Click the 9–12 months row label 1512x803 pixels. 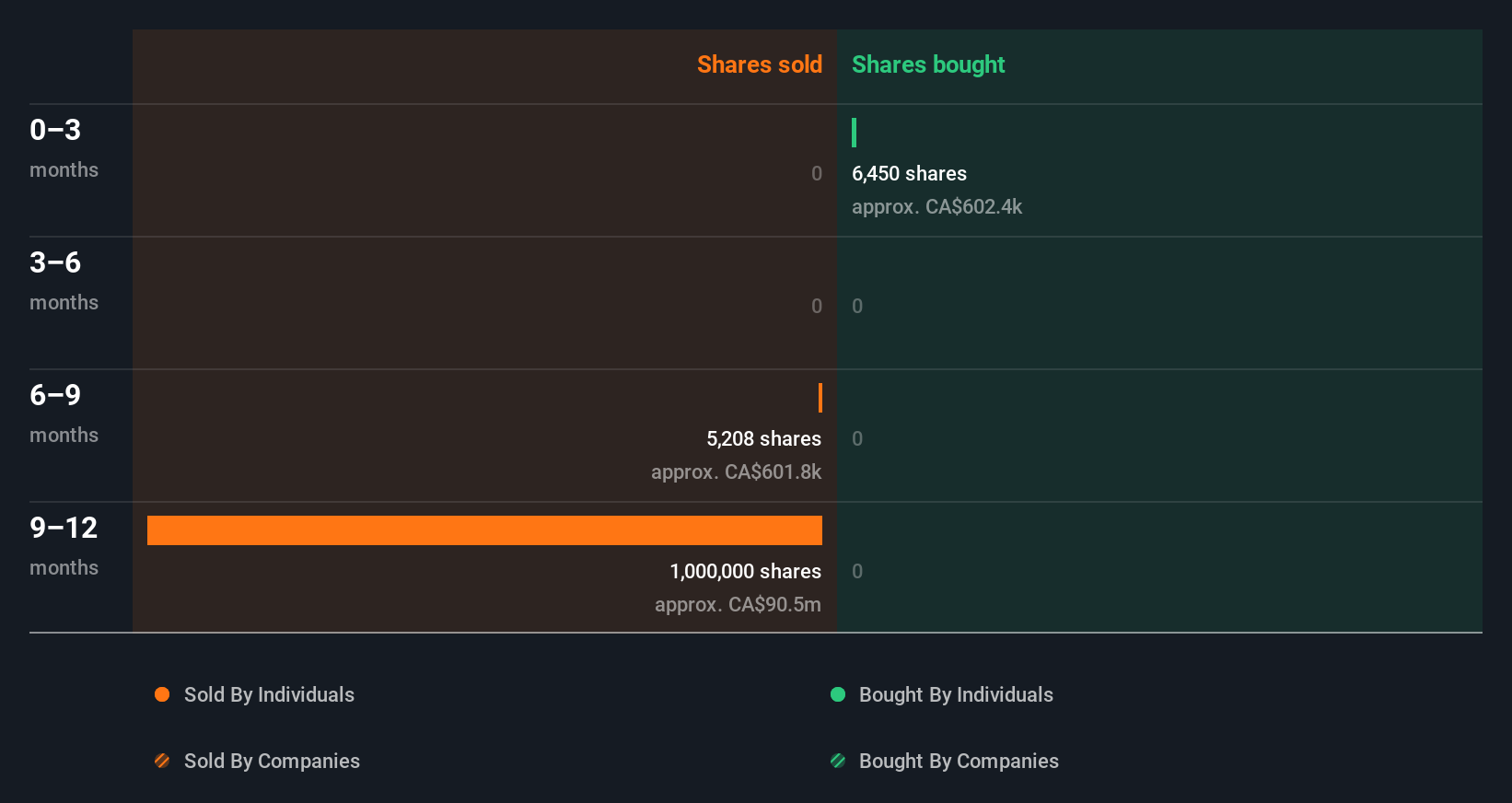(64, 545)
